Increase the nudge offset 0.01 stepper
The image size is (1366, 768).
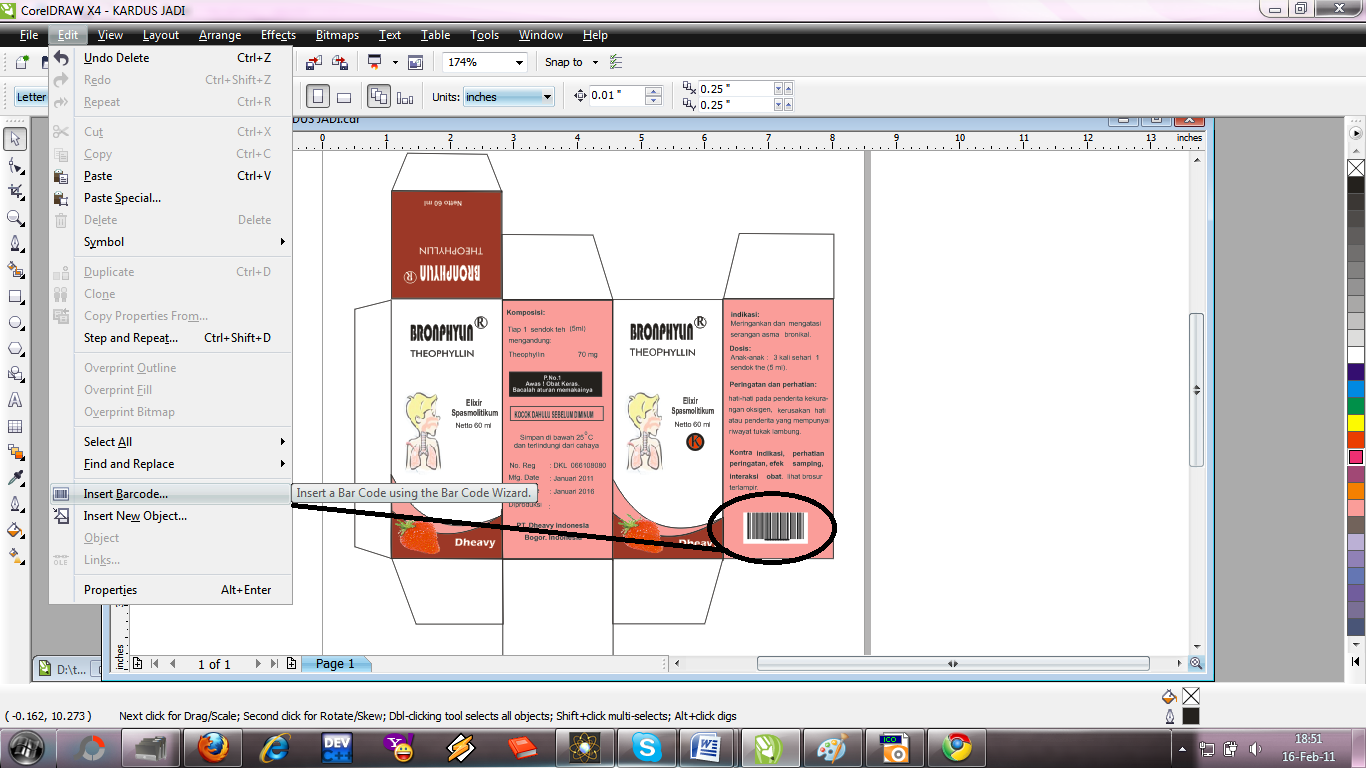[653, 92]
